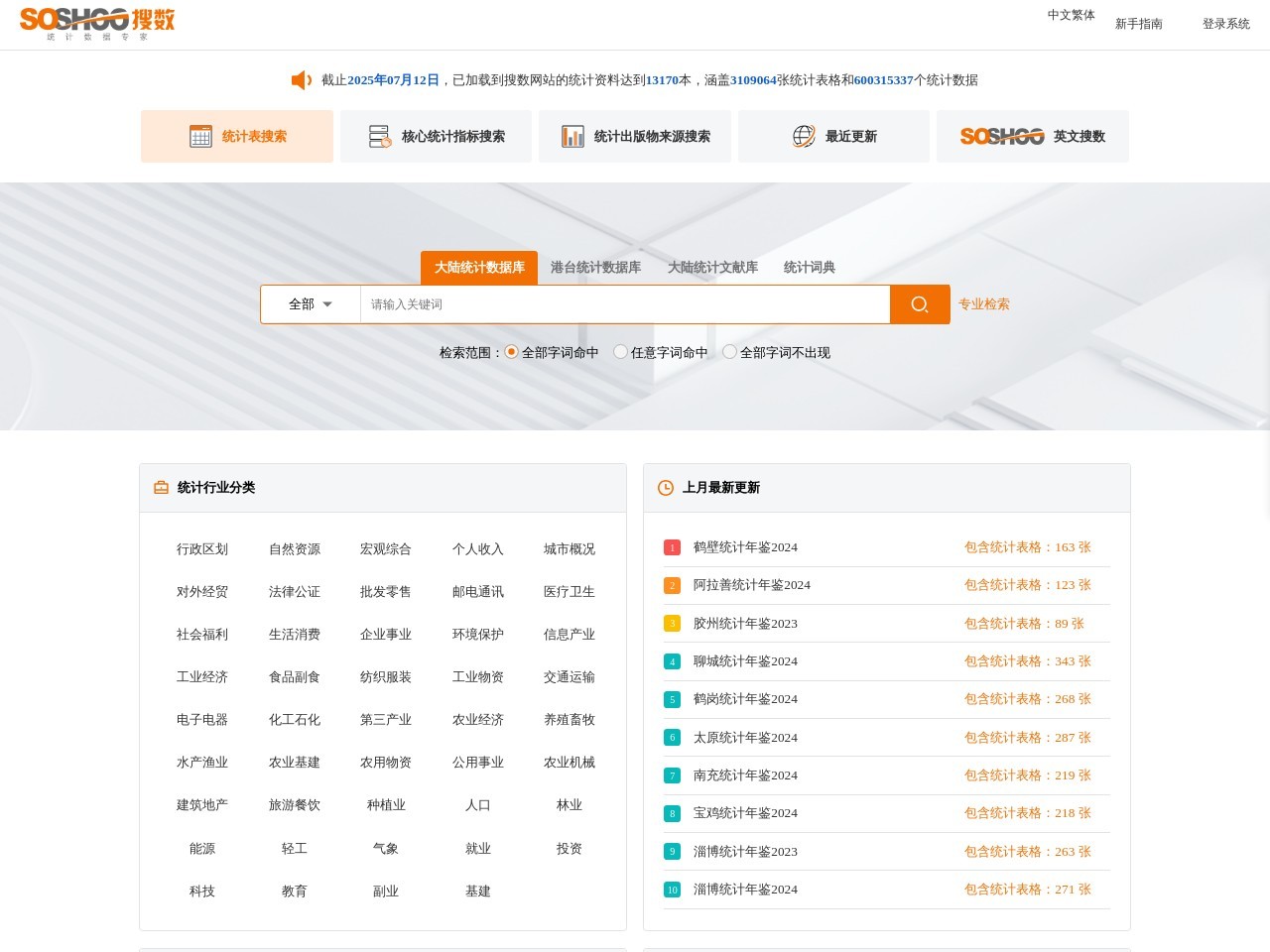The width and height of the screenshot is (1270, 952).
Task: Click the orange magnifier search icon
Action: pos(919,304)
